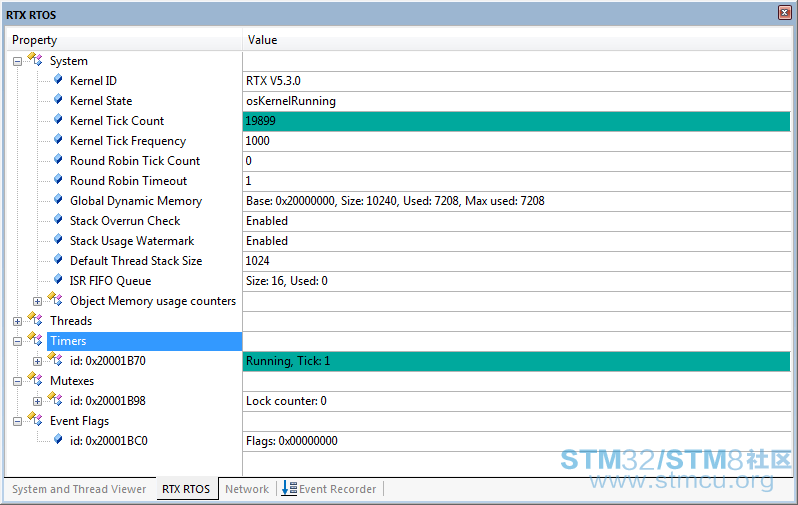Select the ISR FIFO Queue label
Image resolution: width=798 pixels, height=505 pixels.
110,281
